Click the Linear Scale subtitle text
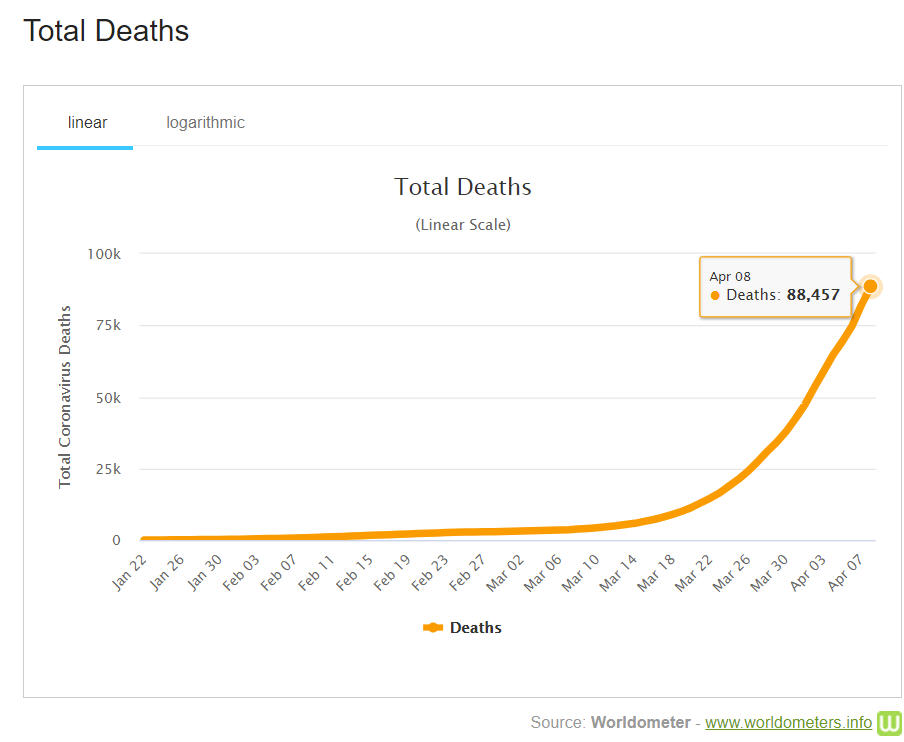Screen dimensions: 904x742 tap(463, 225)
